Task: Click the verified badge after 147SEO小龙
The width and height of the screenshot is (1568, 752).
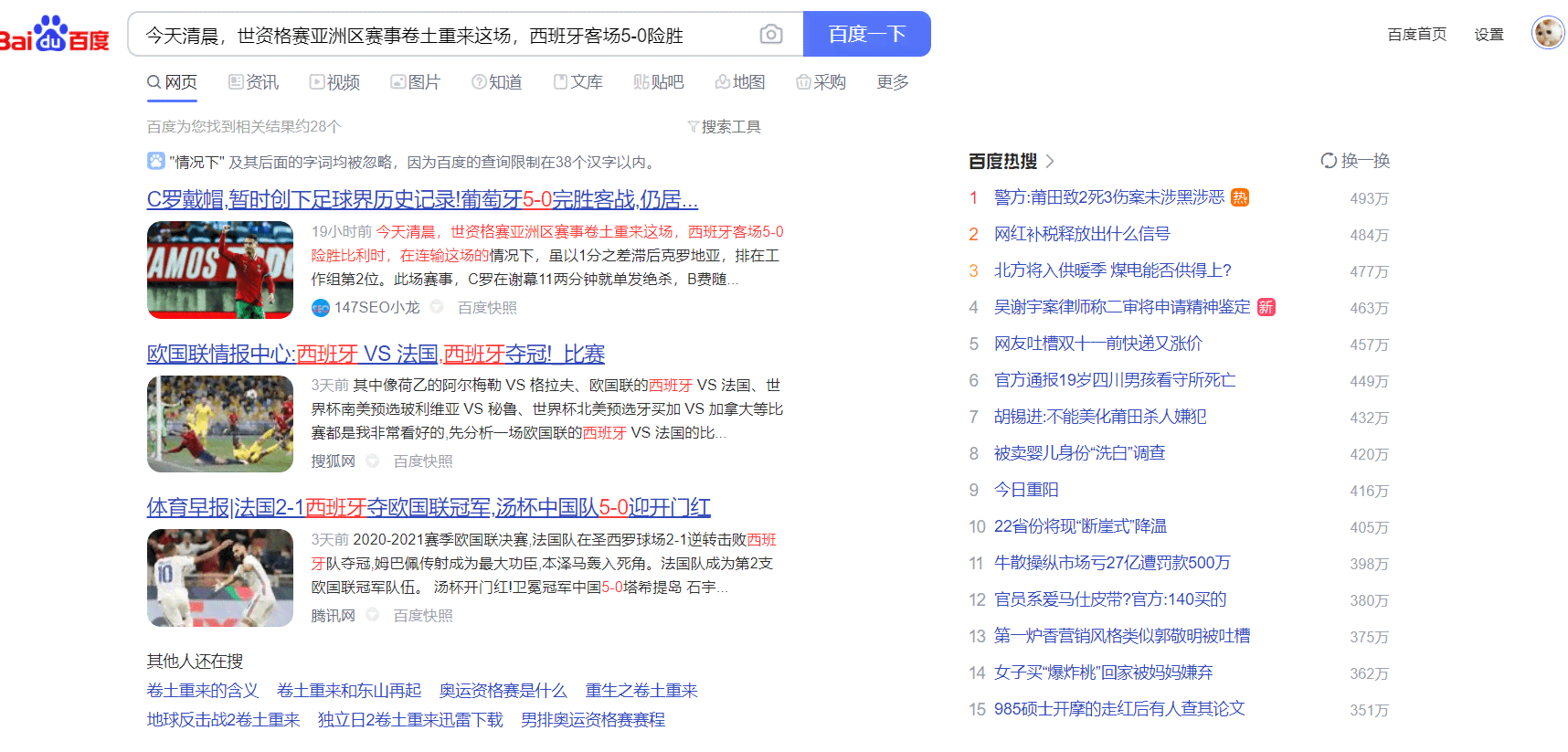Action: click(437, 307)
